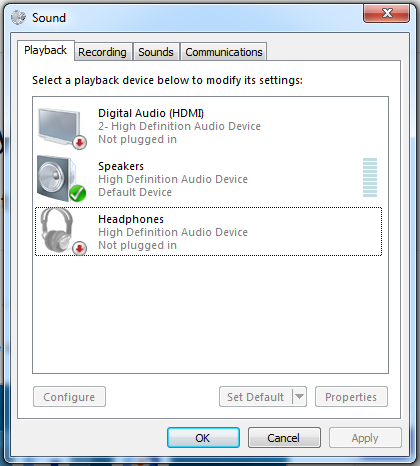Click the green checkmark on Speakers
420x466 pixels.
pyautogui.click(x=77, y=193)
